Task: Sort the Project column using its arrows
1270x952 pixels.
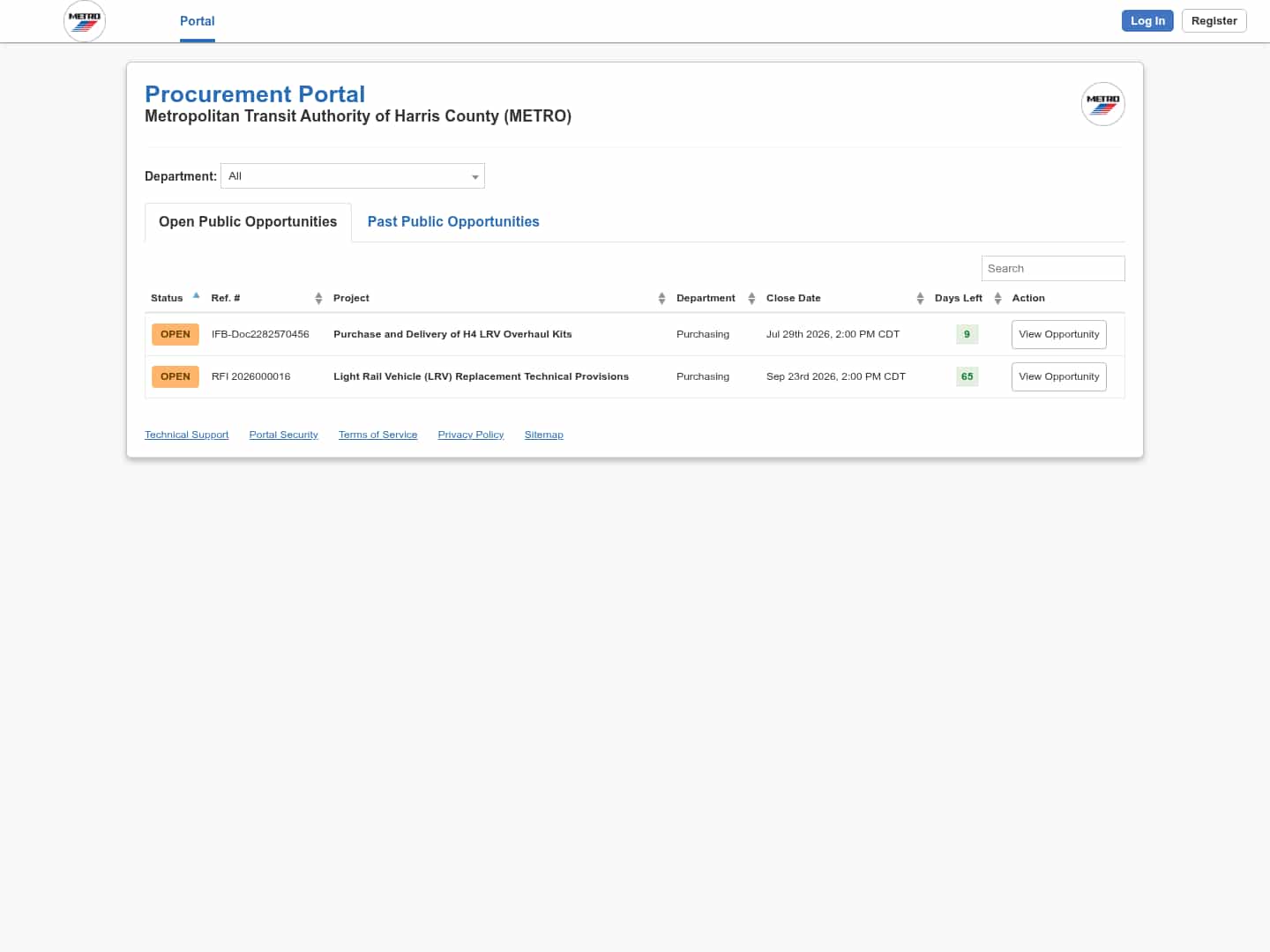Action: (661, 299)
